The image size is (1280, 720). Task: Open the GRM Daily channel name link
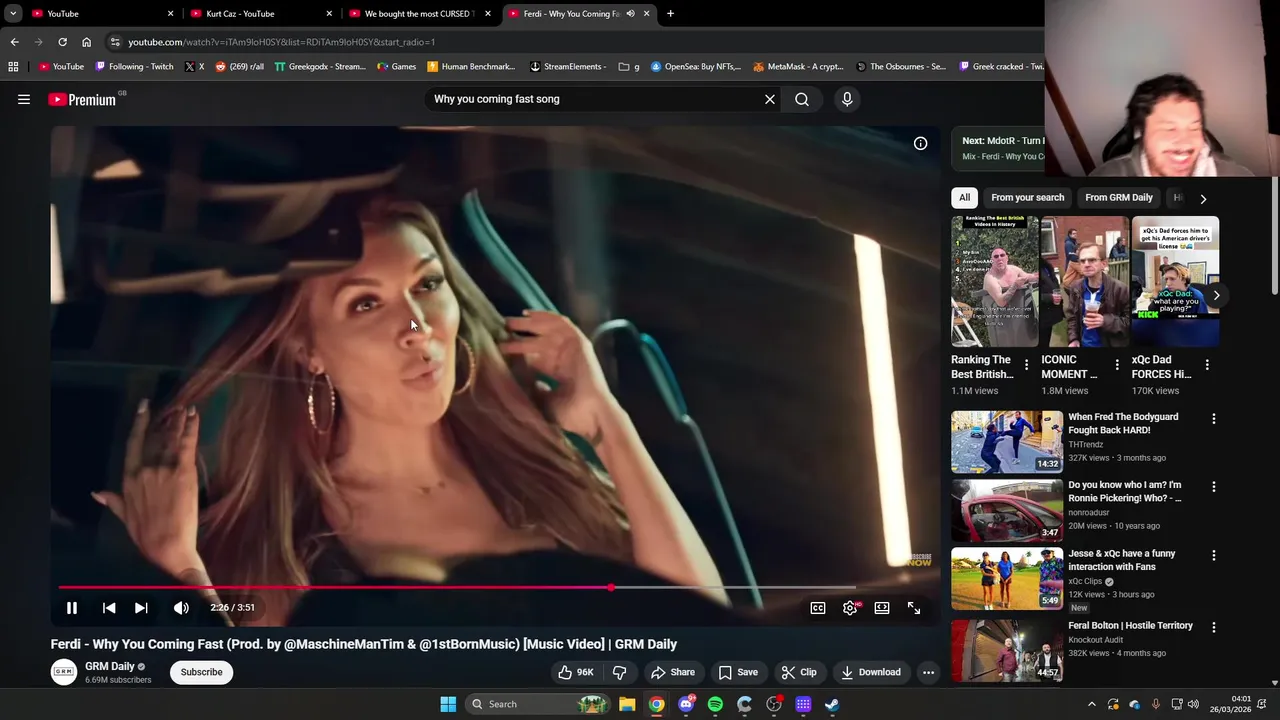click(109, 666)
